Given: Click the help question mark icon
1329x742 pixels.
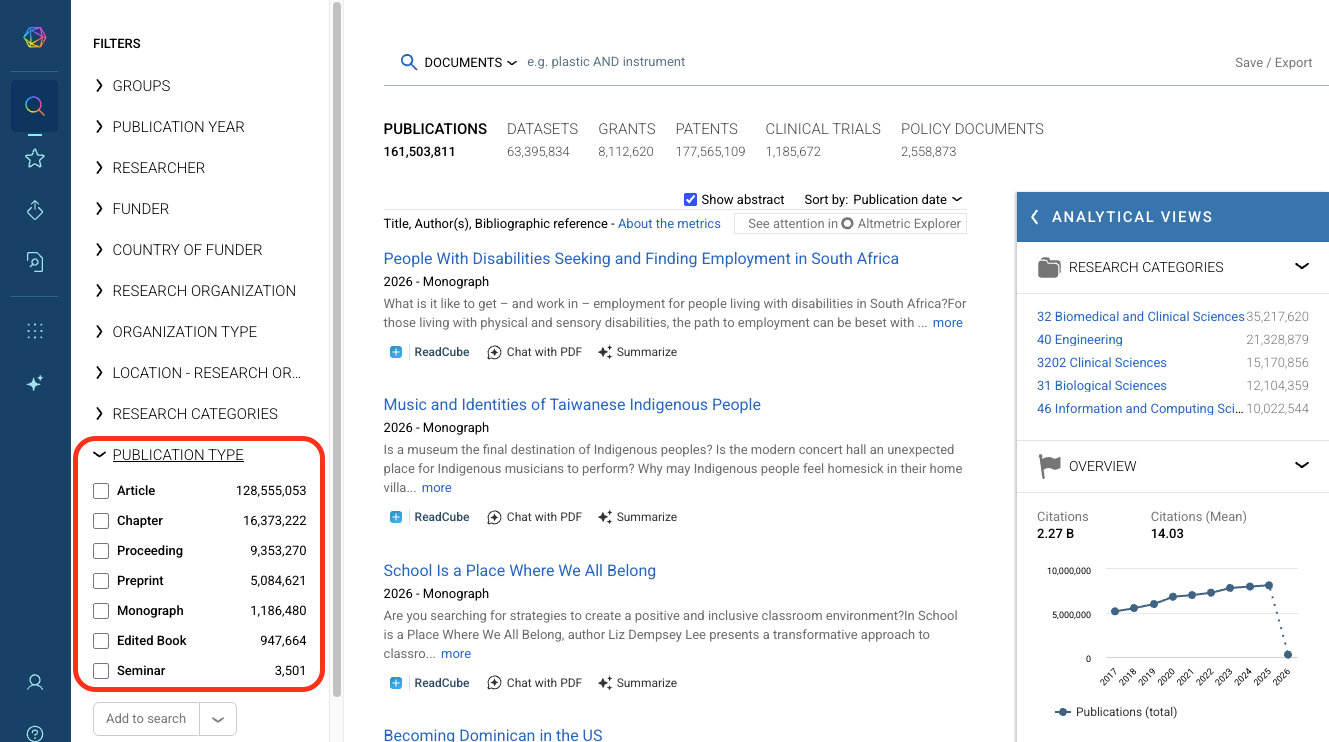Looking at the screenshot, I should 35,733.
